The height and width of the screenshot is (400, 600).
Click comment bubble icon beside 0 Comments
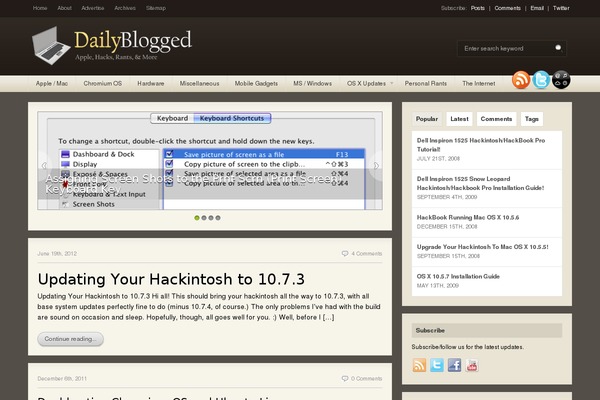(x=345, y=378)
